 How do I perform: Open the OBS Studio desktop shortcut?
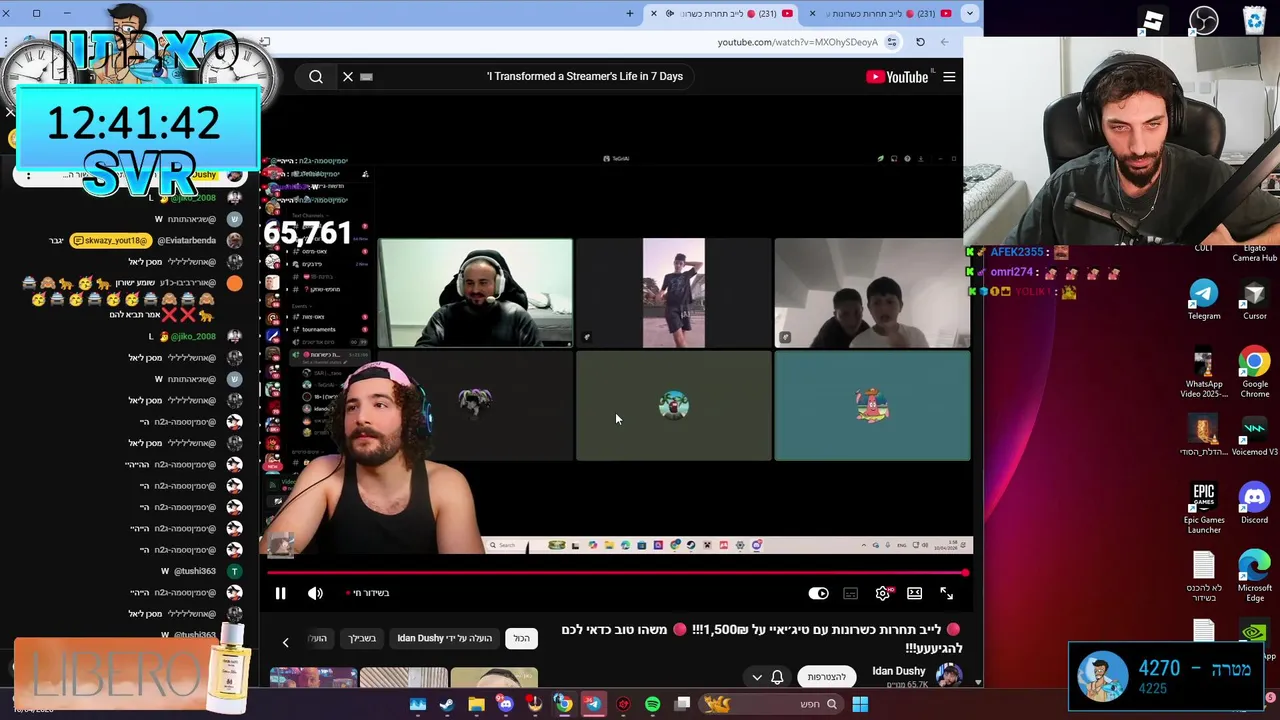click(x=1204, y=20)
